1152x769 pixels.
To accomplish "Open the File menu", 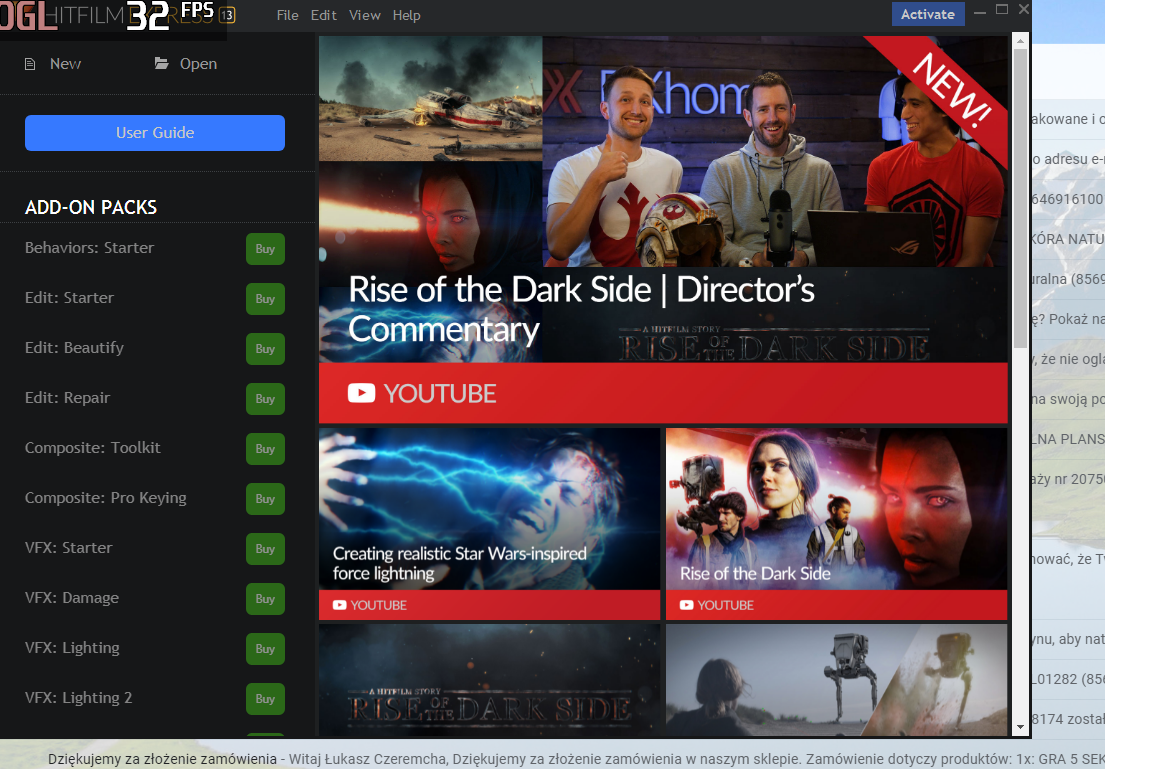I will coord(287,15).
